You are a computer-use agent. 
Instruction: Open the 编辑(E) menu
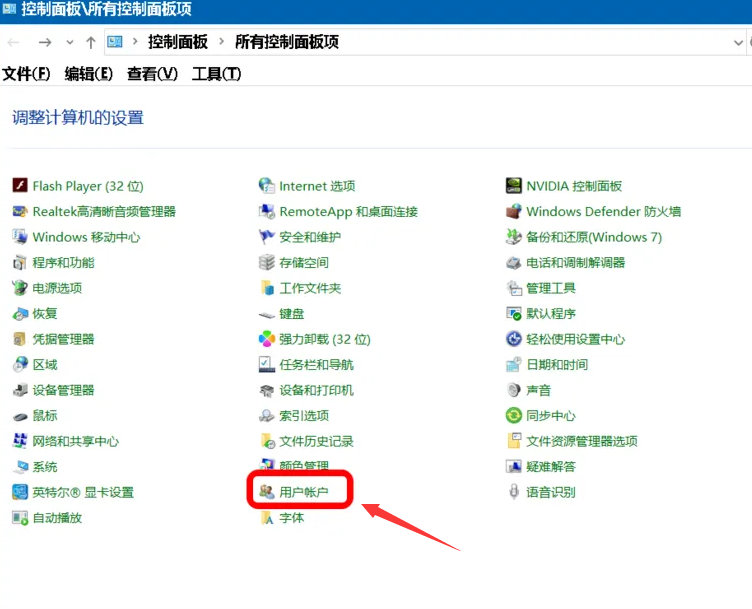[x=89, y=74]
